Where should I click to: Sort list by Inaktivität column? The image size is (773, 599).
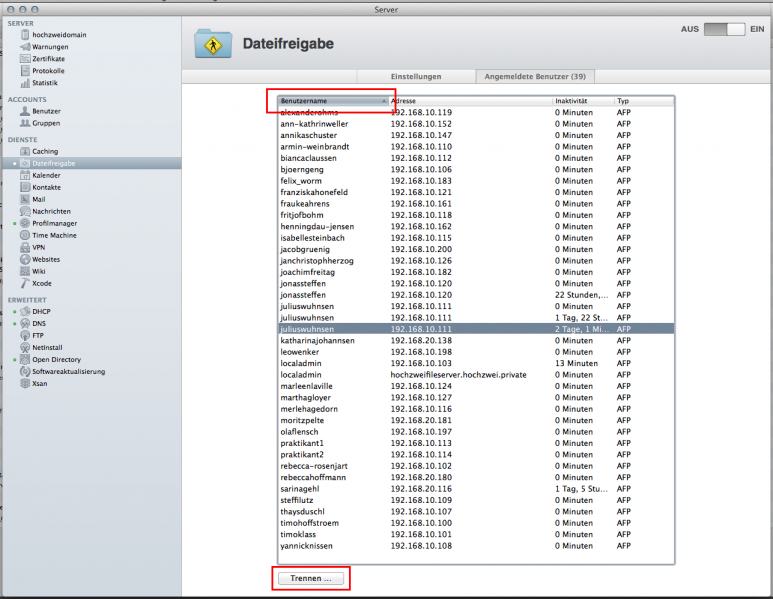[582, 101]
